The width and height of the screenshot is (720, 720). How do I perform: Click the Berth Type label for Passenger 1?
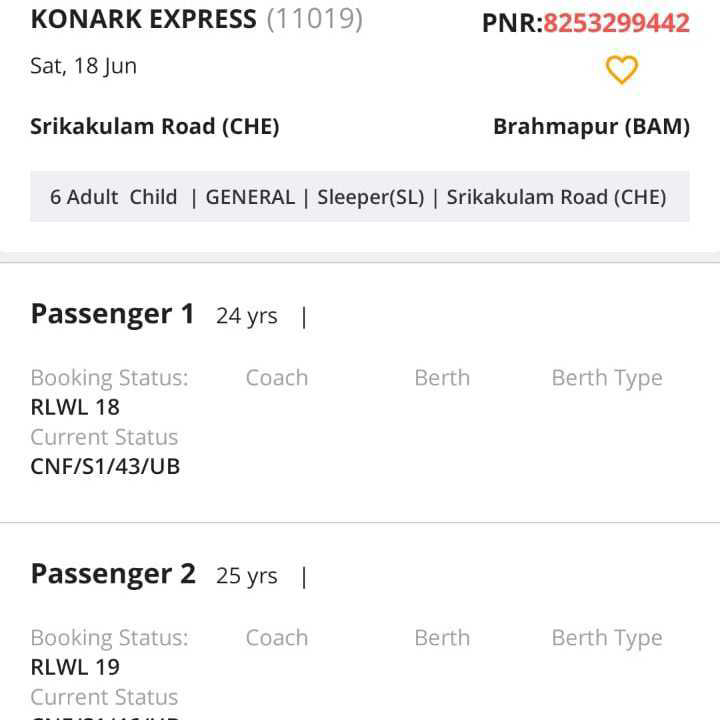[x=606, y=378]
